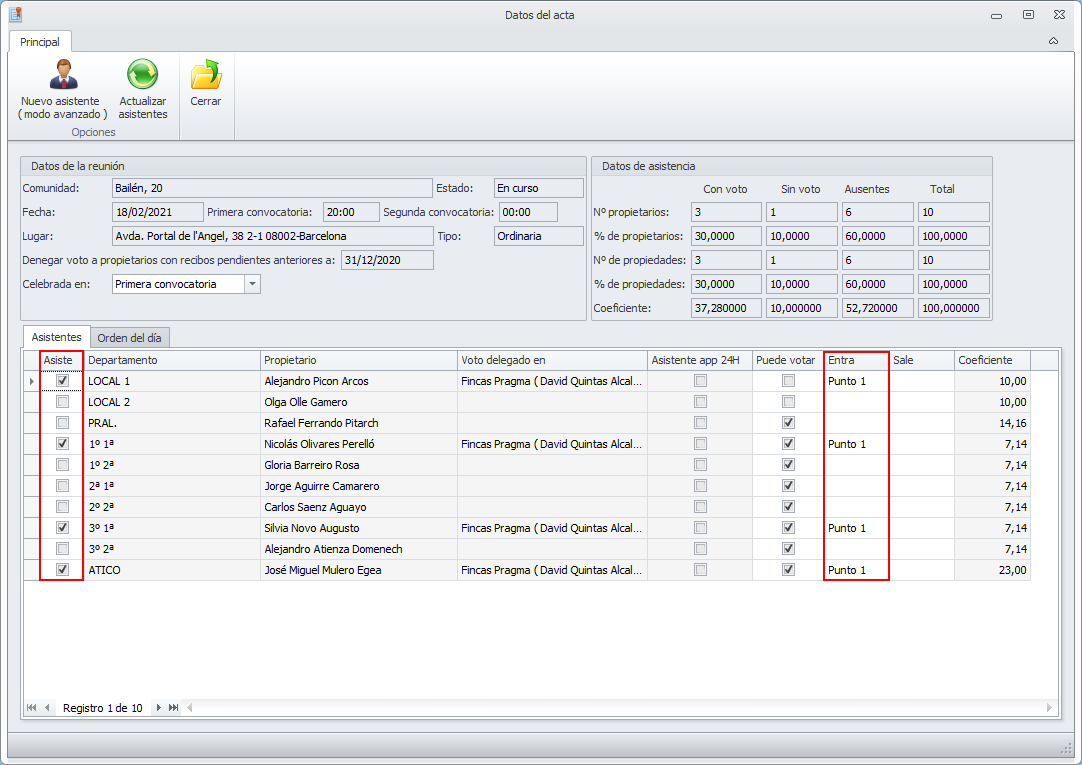Toggle Puede votar for PRAL. row
Viewport: 1082px width, 765px height.
(788, 423)
